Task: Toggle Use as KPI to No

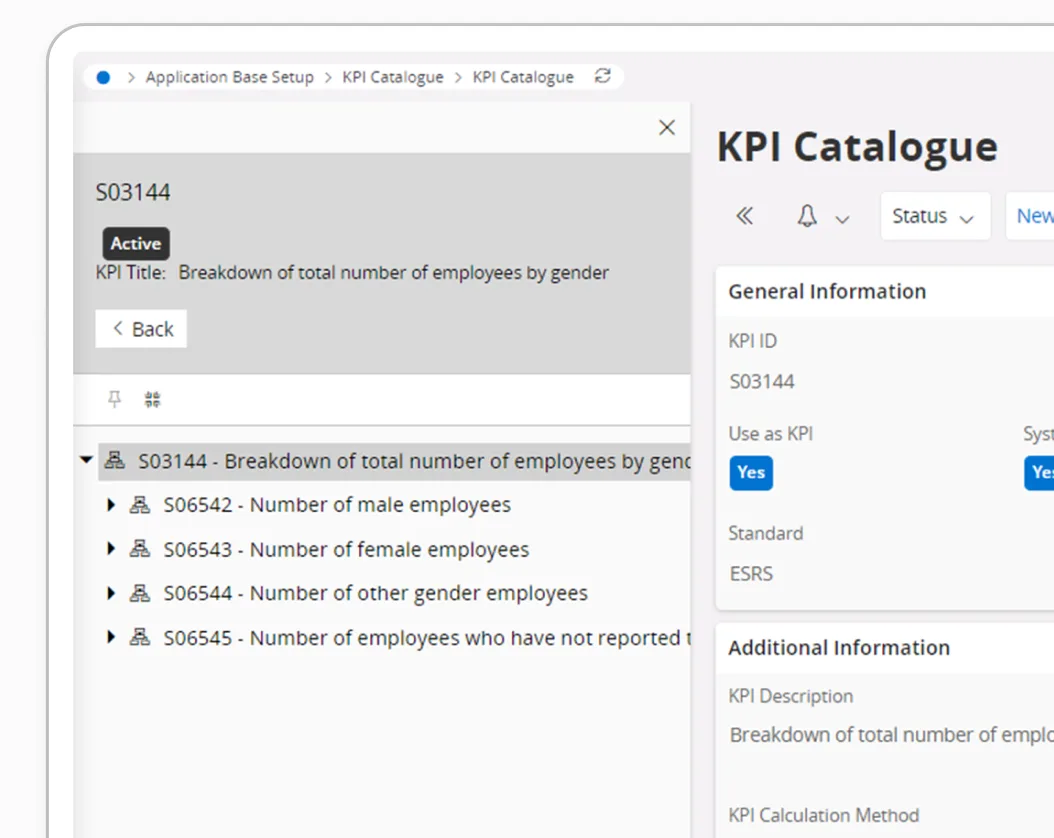Action: (x=751, y=472)
